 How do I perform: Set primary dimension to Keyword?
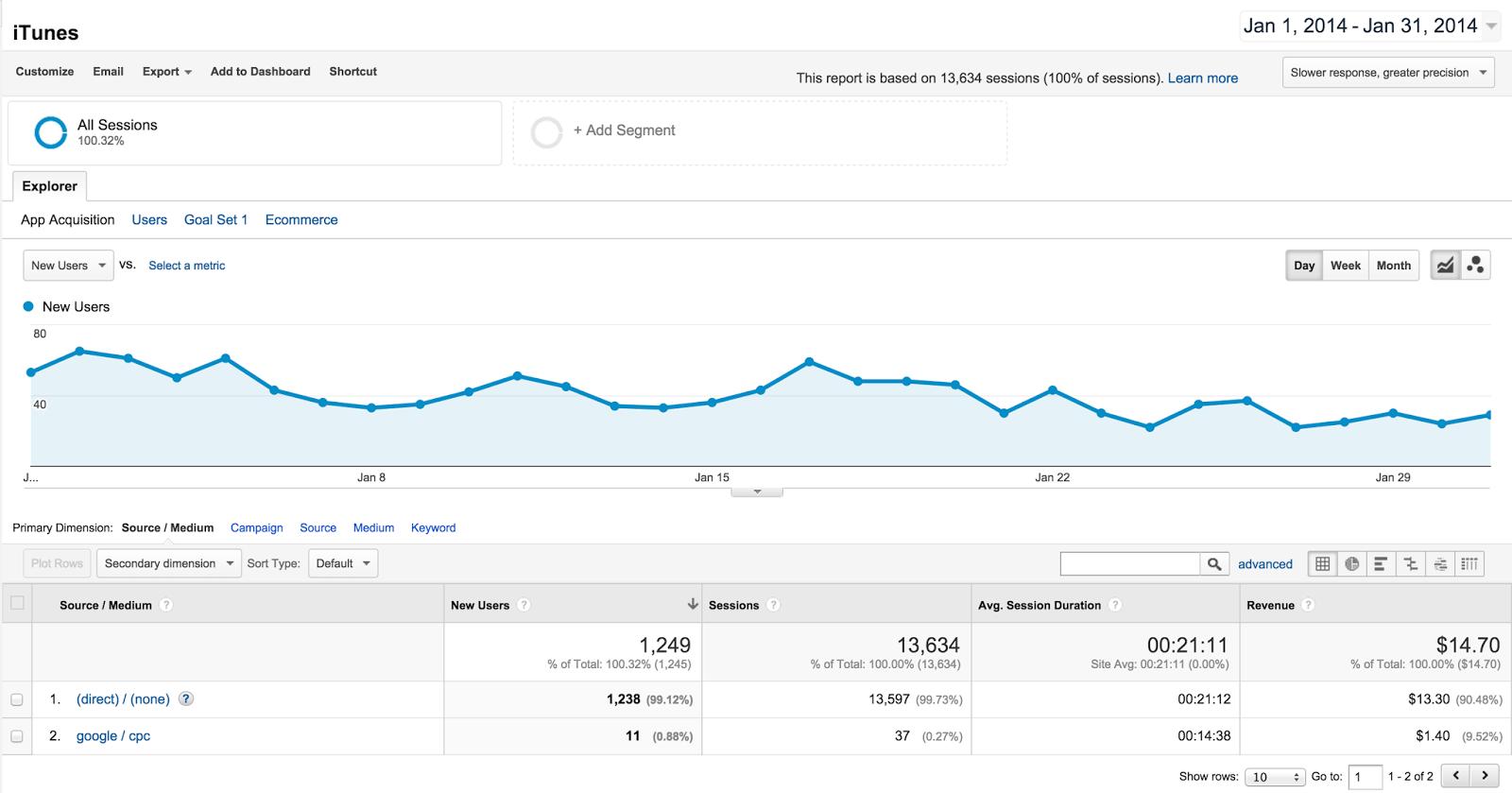click(434, 528)
